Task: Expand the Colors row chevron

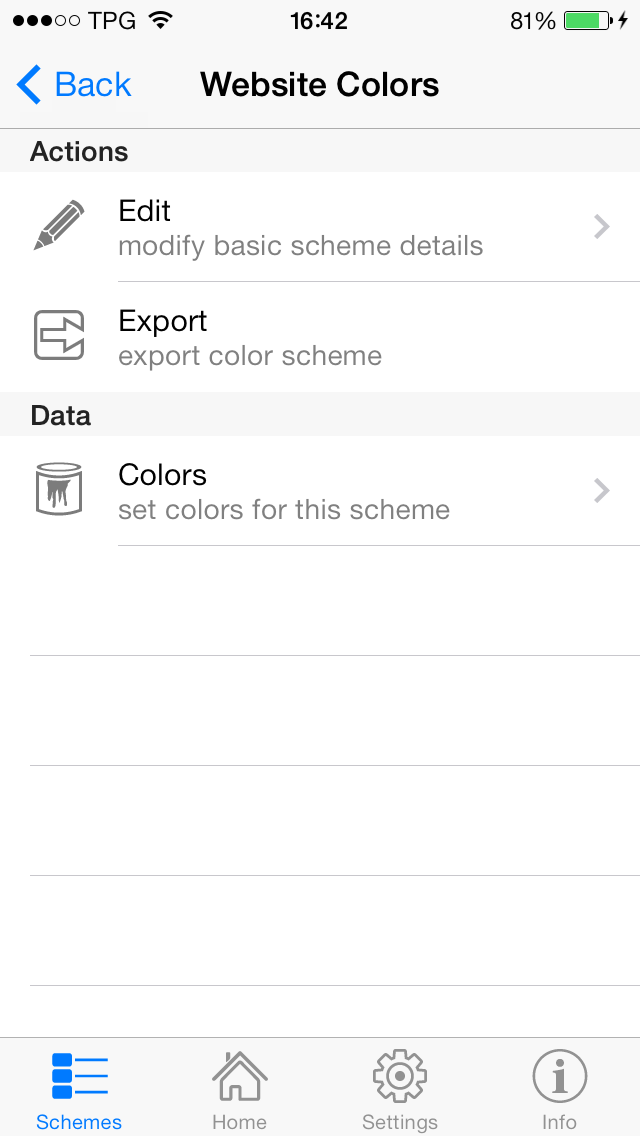Action: click(x=601, y=490)
